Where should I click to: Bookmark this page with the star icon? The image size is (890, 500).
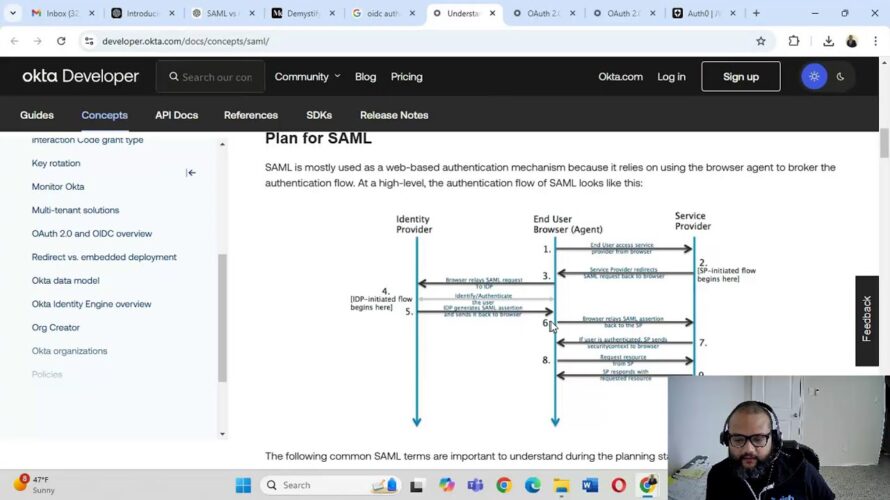pos(761,41)
